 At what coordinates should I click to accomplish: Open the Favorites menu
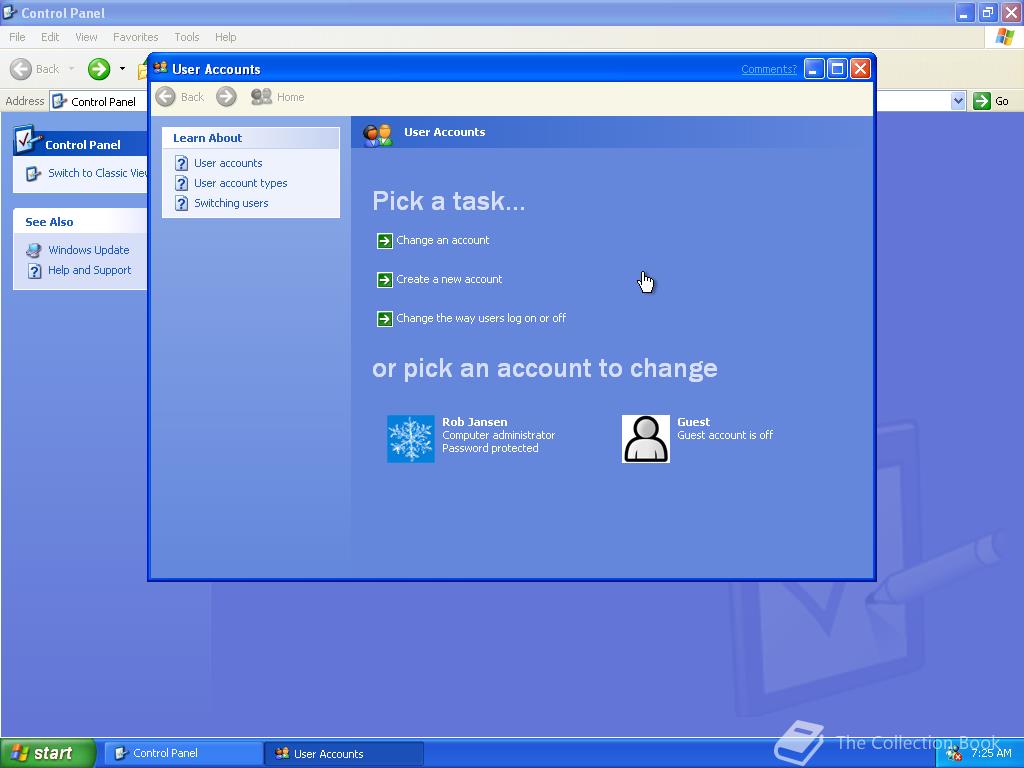(135, 37)
